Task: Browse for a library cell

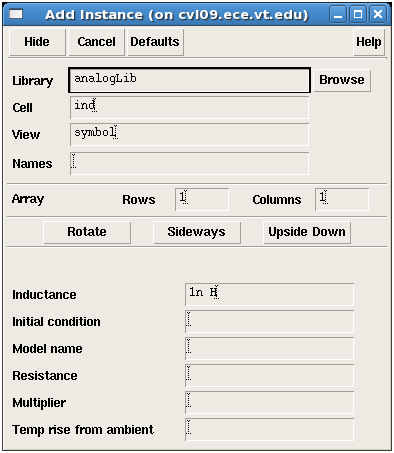Action: pyautogui.click(x=342, y=80)
